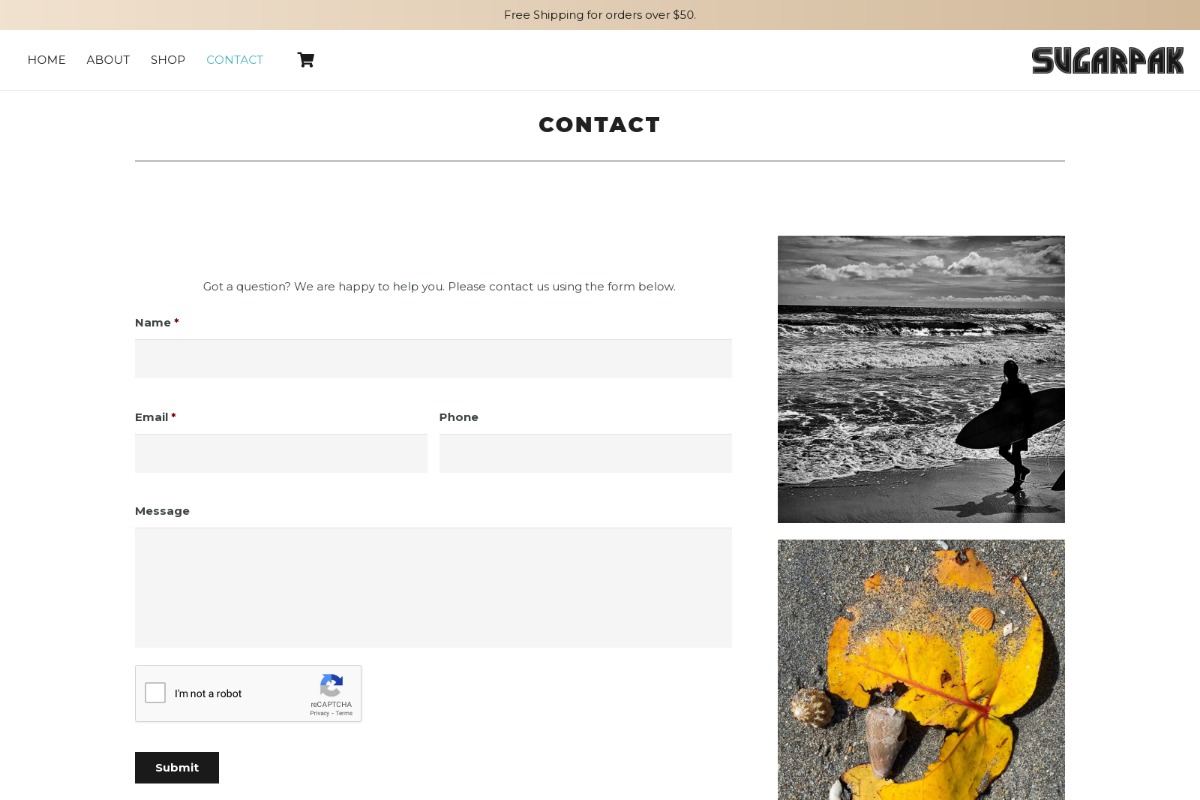Check the I'm not a robot box
1200x800 pixels.
click(155, 693)
